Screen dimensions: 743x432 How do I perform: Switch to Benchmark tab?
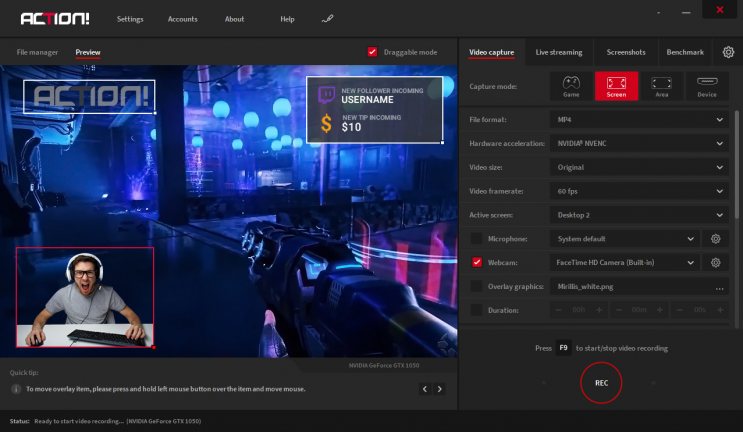pos(685,52)
